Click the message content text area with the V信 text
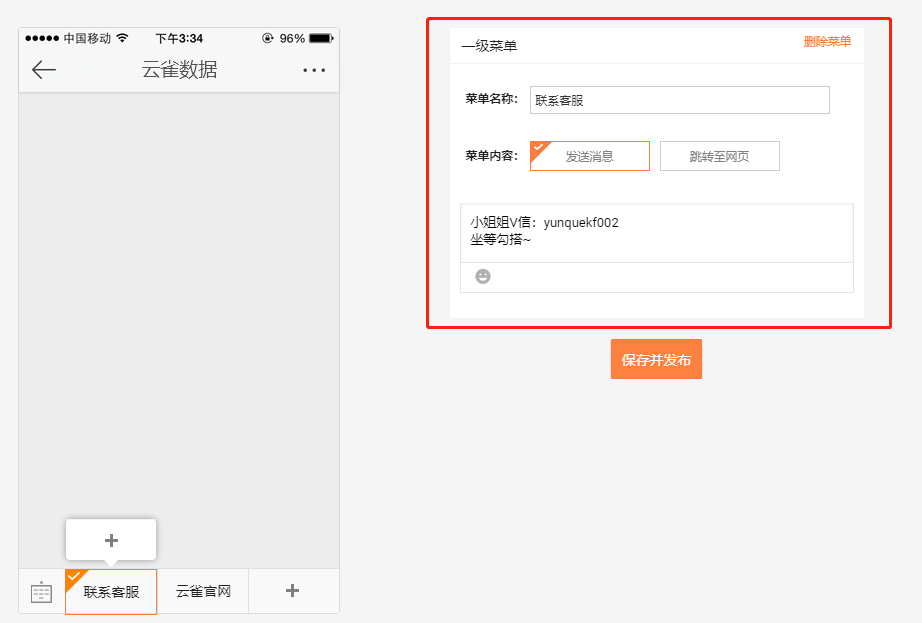This screenshot has width=922, height=623. [656, 232]
